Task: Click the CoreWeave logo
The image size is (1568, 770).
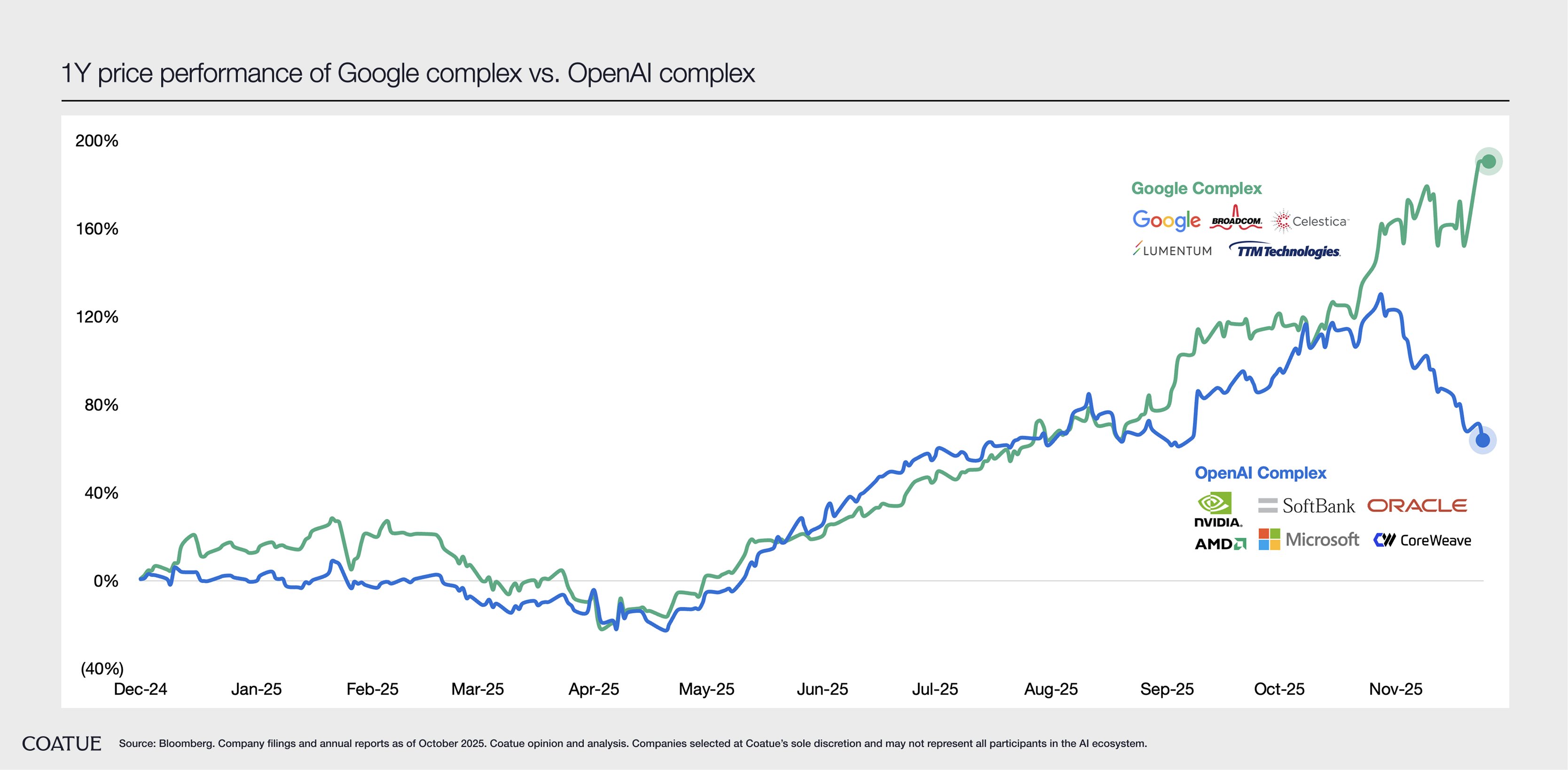Action: pyautogui.click(x=1422, y=540)
